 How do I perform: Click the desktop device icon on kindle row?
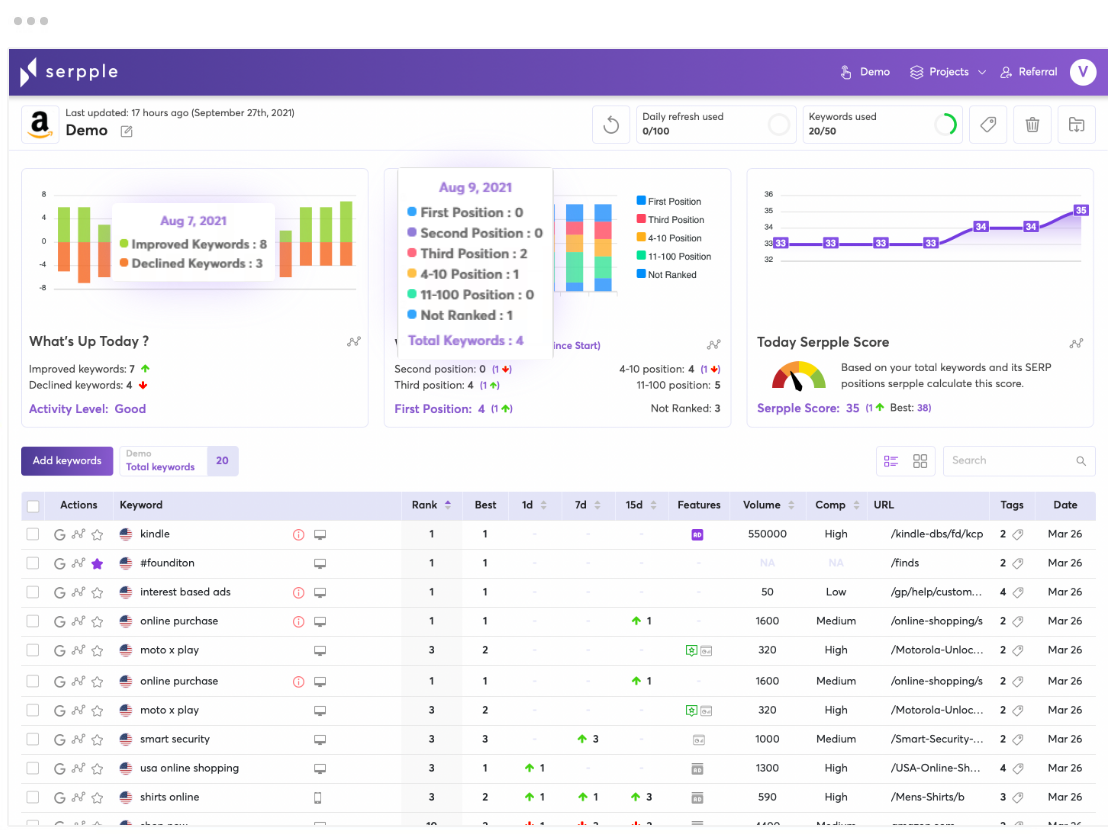coord(319,534)
